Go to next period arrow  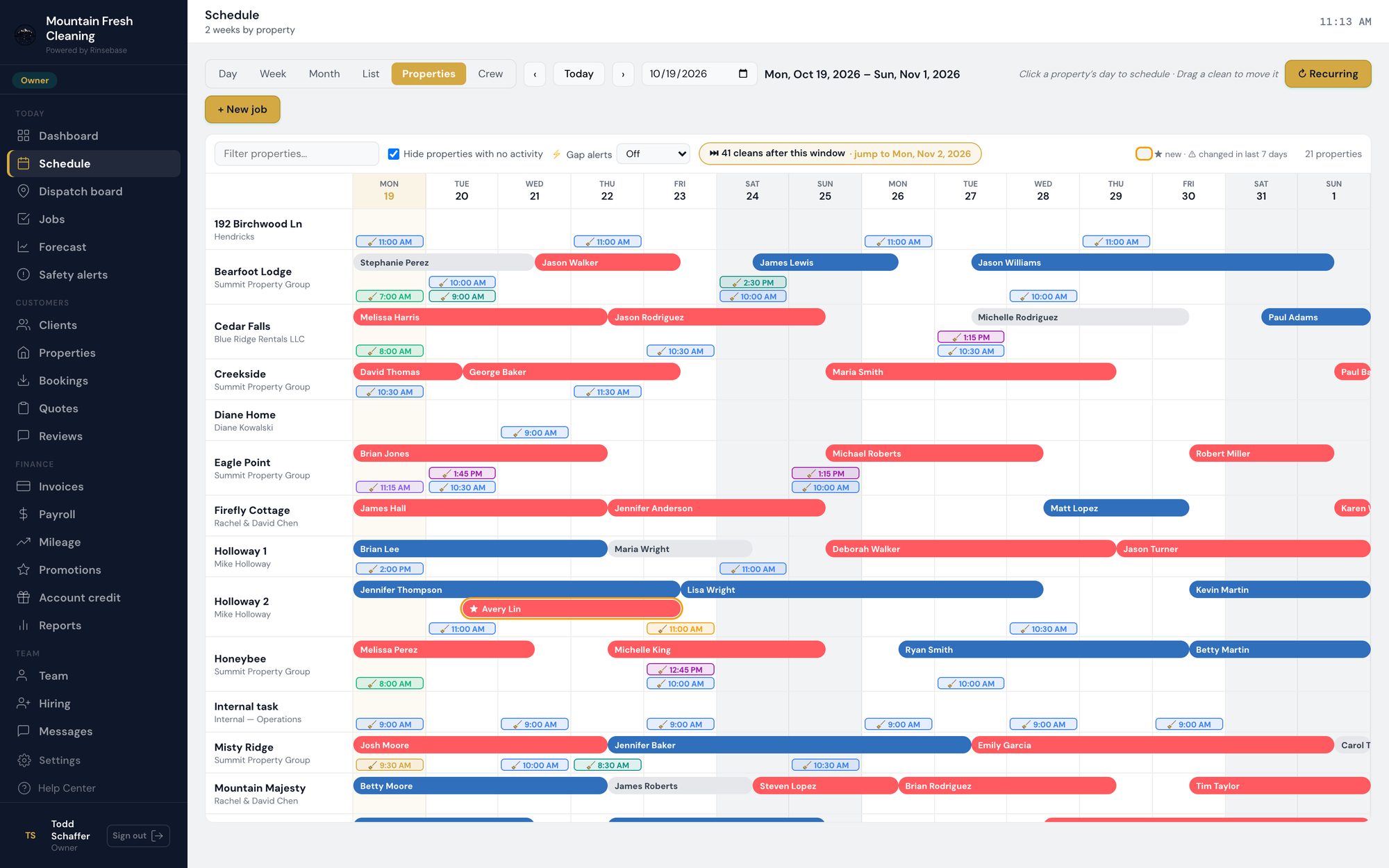tap(623, 74)
